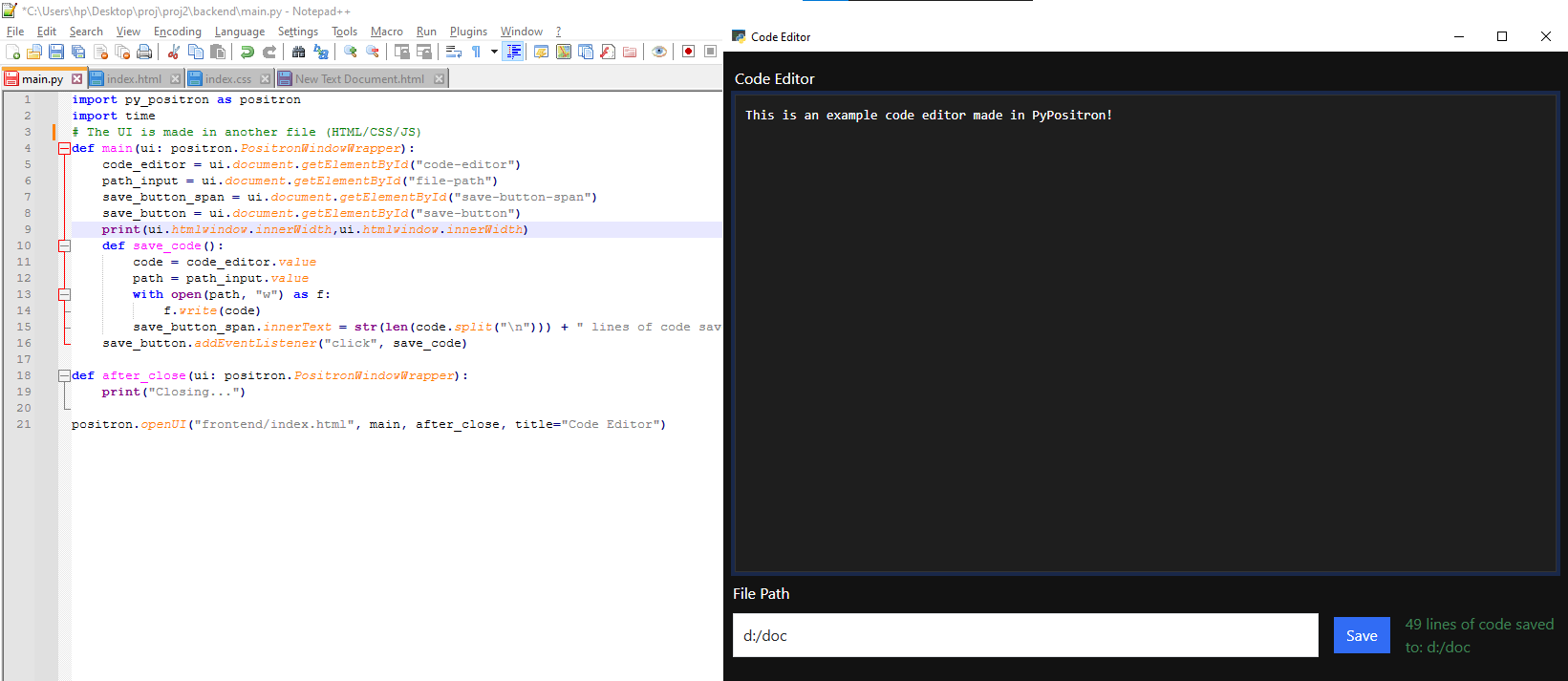Click the Redo arrow icon
Image resolution: width=1568 pixels, height=681 pixels.
coord(269,52)
